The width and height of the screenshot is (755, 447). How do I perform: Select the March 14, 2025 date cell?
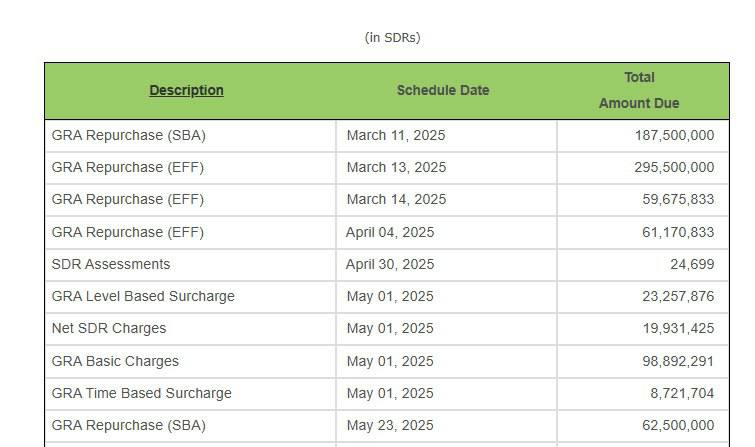pos(396,199)
